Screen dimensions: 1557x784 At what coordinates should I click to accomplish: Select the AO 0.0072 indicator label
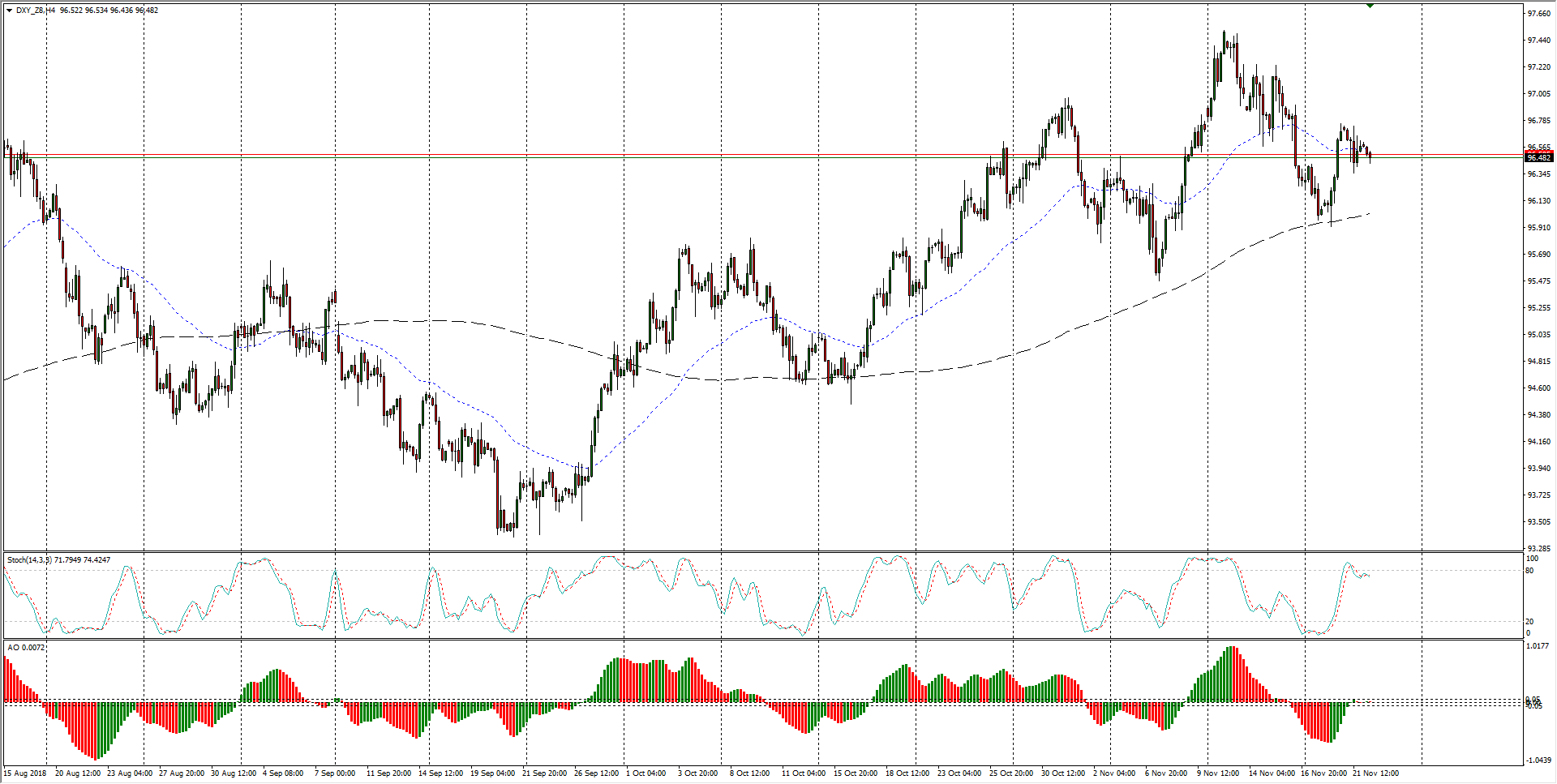pyautogui.click(x=26, y=648)
